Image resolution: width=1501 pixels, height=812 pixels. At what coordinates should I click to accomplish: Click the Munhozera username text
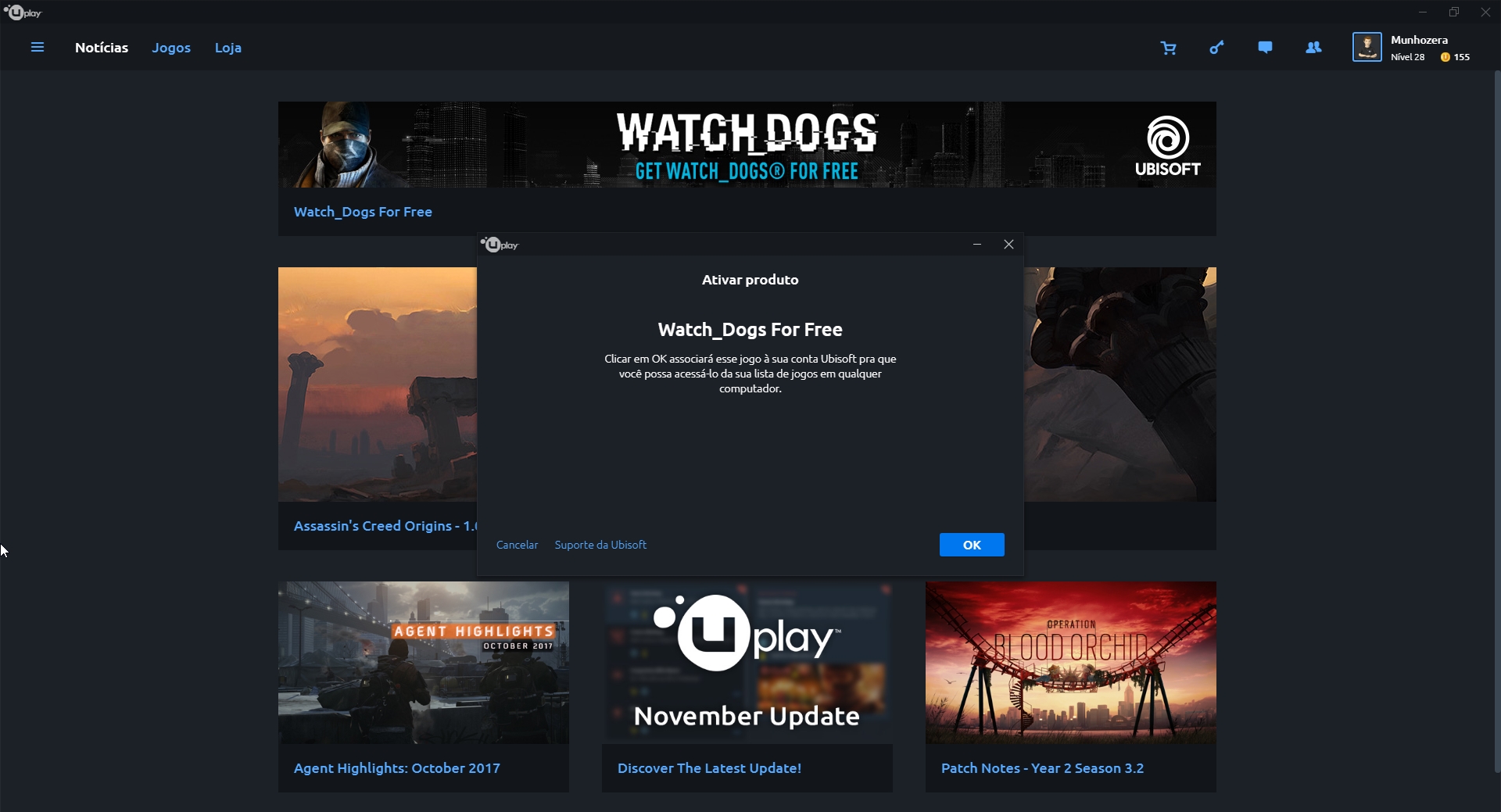pyautogui.click(x=1419, y=40)
